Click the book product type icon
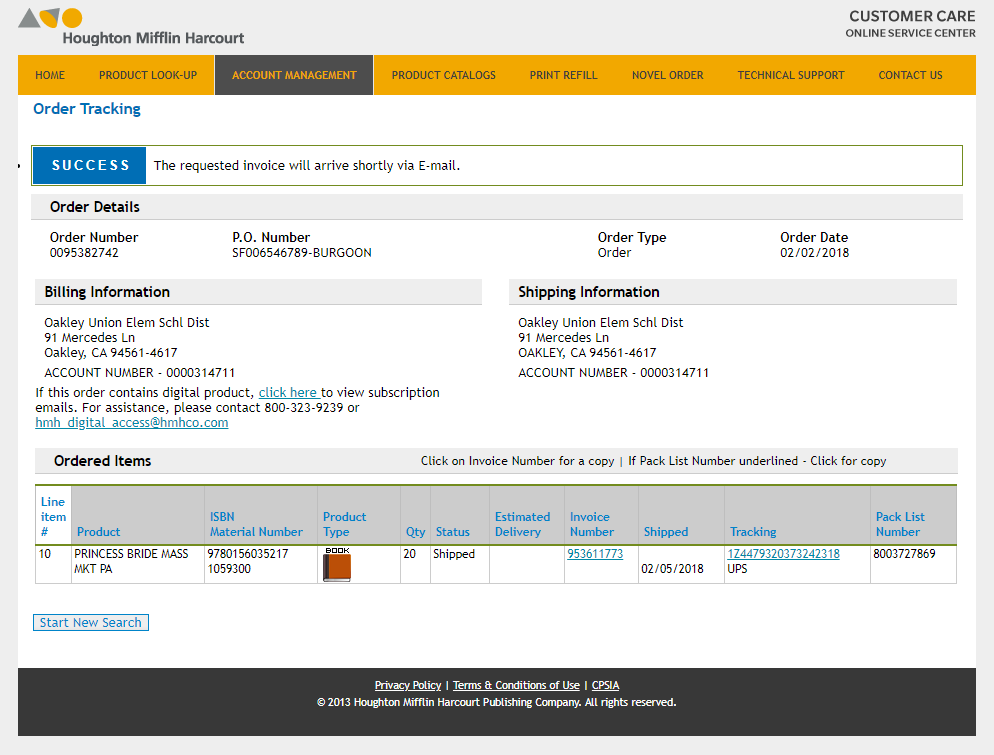The height and width of the screenshot is (755, 994). click(337, 565)
